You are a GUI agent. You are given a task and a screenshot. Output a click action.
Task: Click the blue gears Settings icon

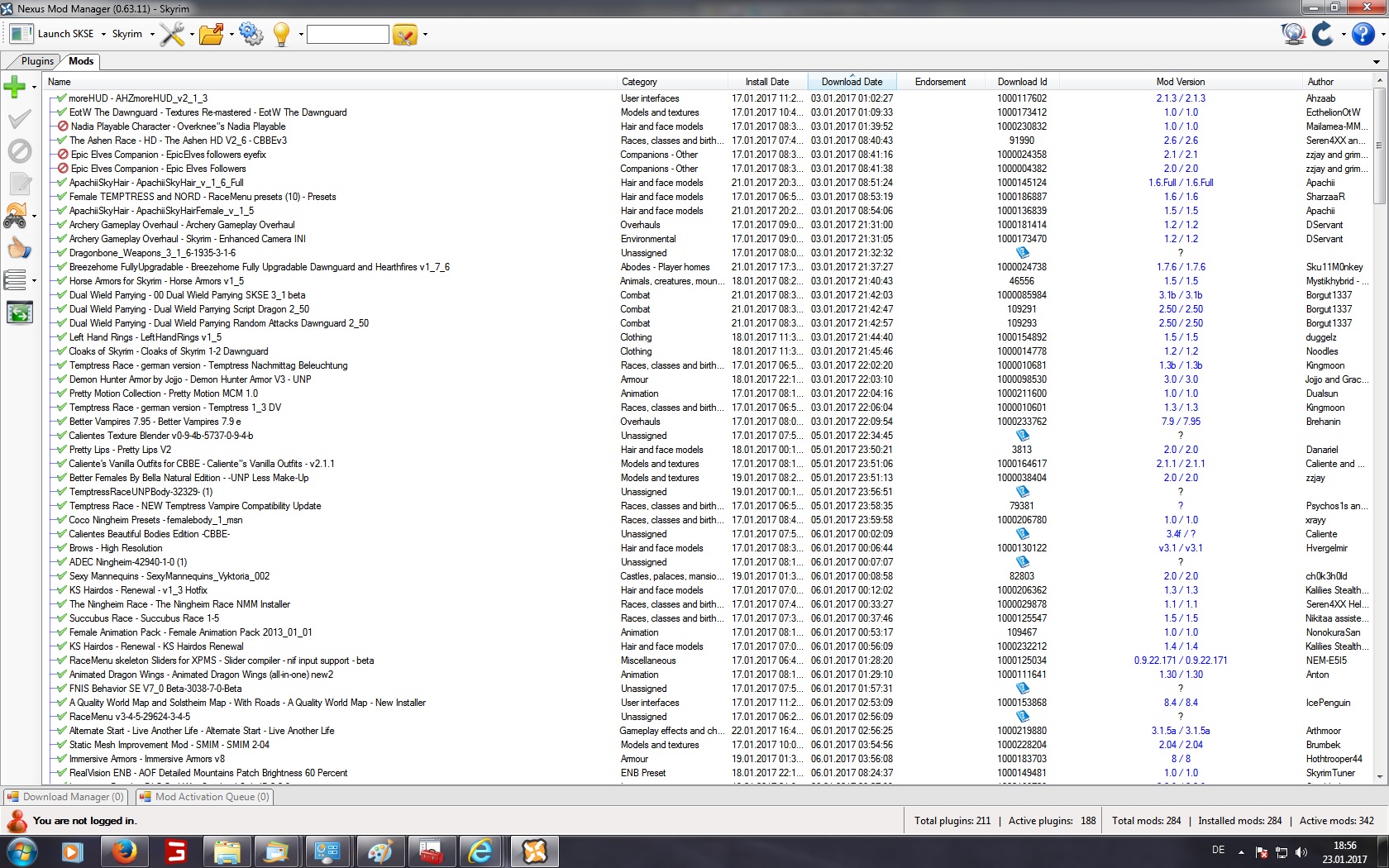click(x=251, y=34)
